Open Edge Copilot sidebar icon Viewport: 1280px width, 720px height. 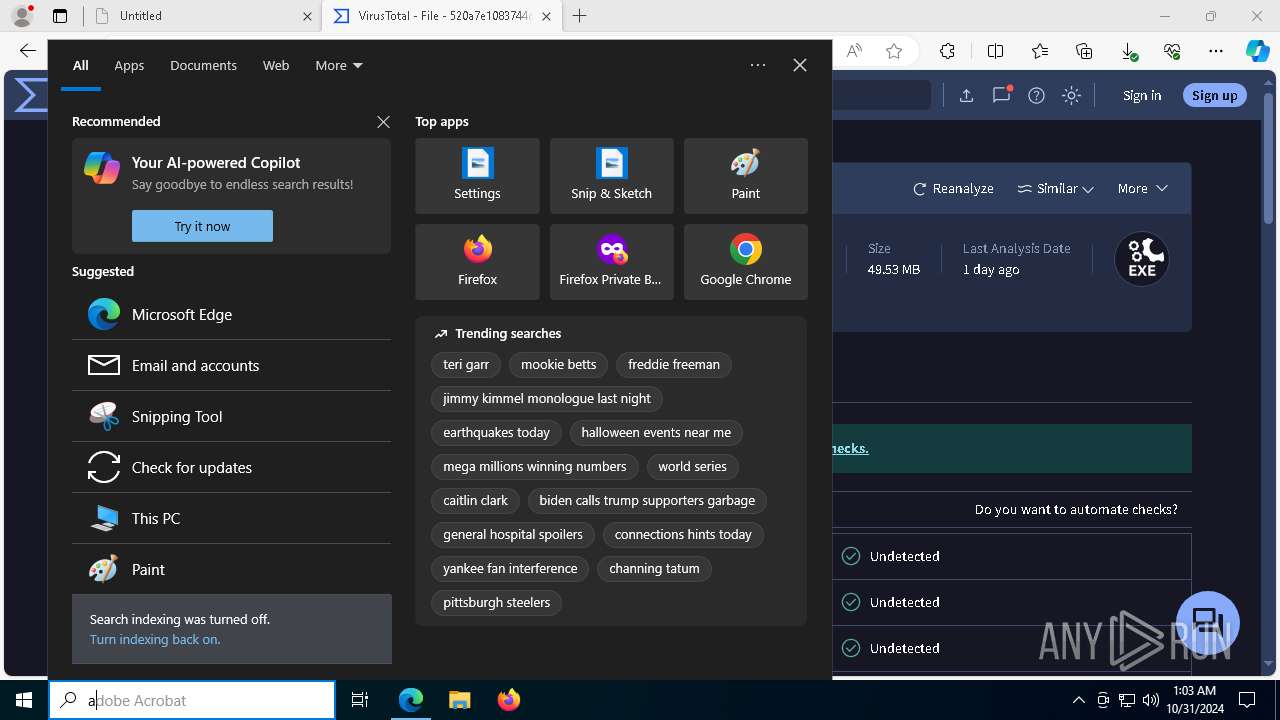click(1257, 51)
